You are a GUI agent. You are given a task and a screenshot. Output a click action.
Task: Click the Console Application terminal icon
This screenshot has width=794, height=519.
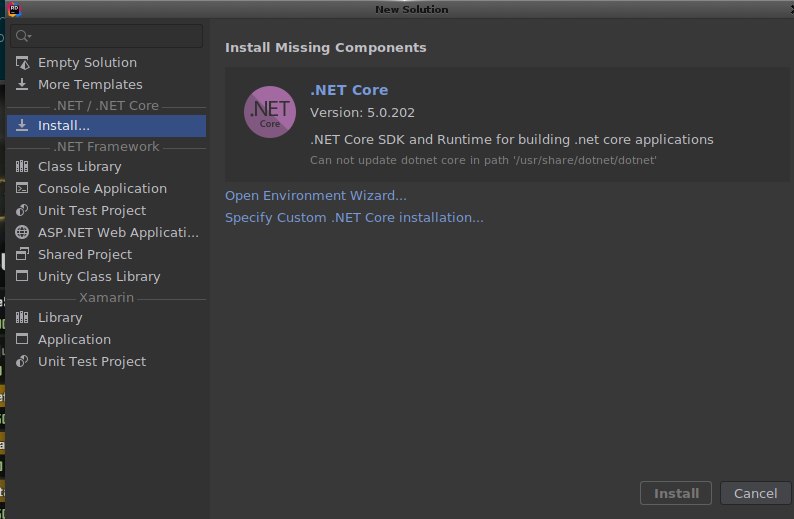[x=22, y=188]
